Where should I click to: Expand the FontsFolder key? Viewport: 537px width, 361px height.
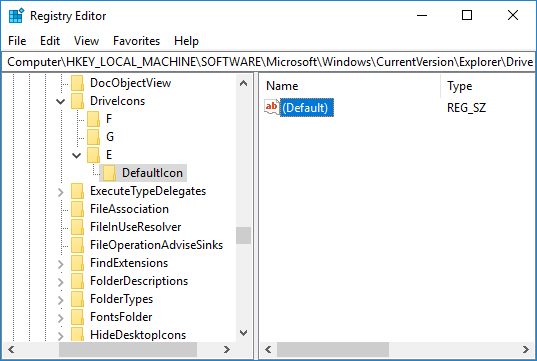pos(61,318)
